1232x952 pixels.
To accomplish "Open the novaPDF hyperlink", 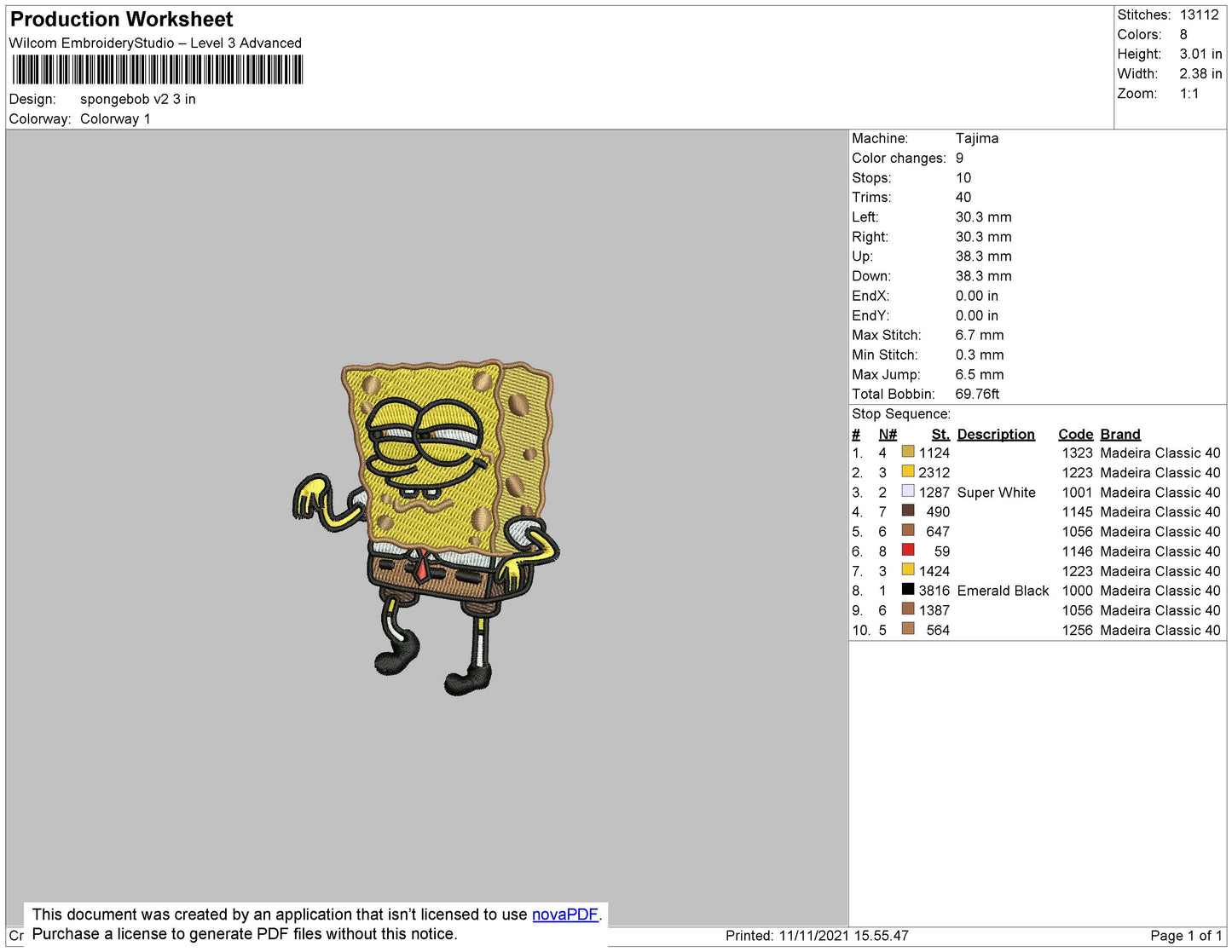I will click(x=564, y=914).
